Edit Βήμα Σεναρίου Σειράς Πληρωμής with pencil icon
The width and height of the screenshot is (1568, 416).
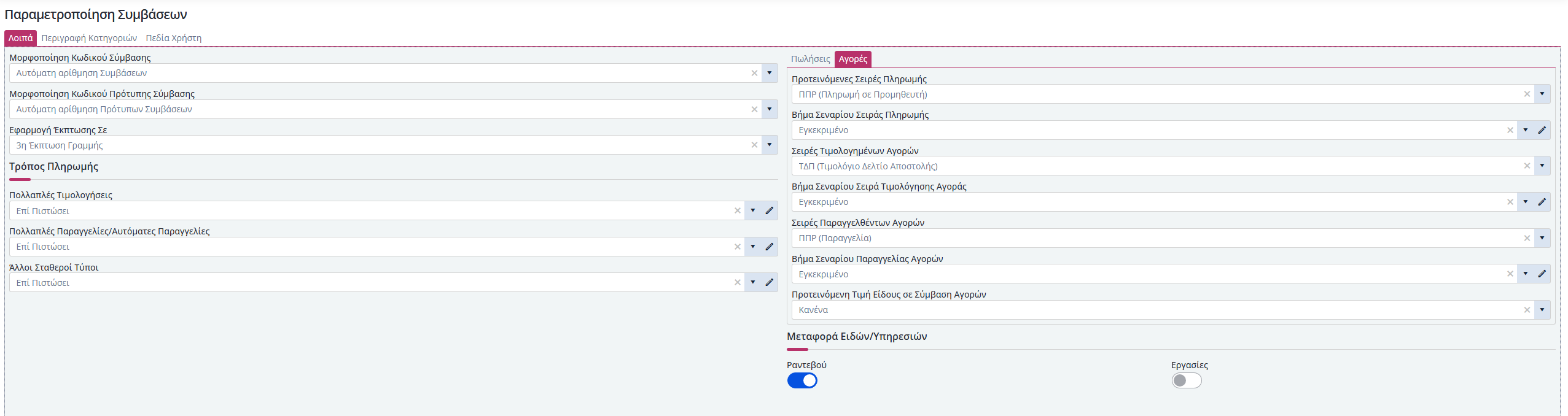1542,130
